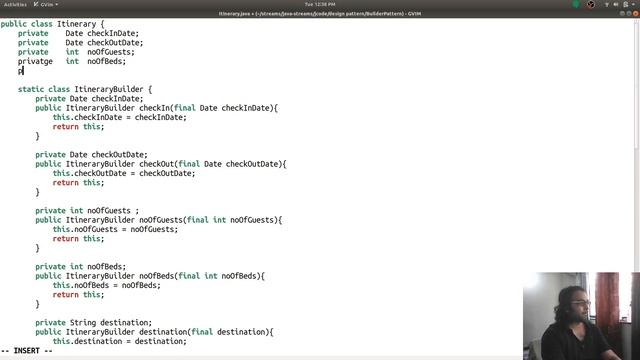
Task: Click the green tray indicator icon
Action: pyautogui.click(x=576, y=4)
